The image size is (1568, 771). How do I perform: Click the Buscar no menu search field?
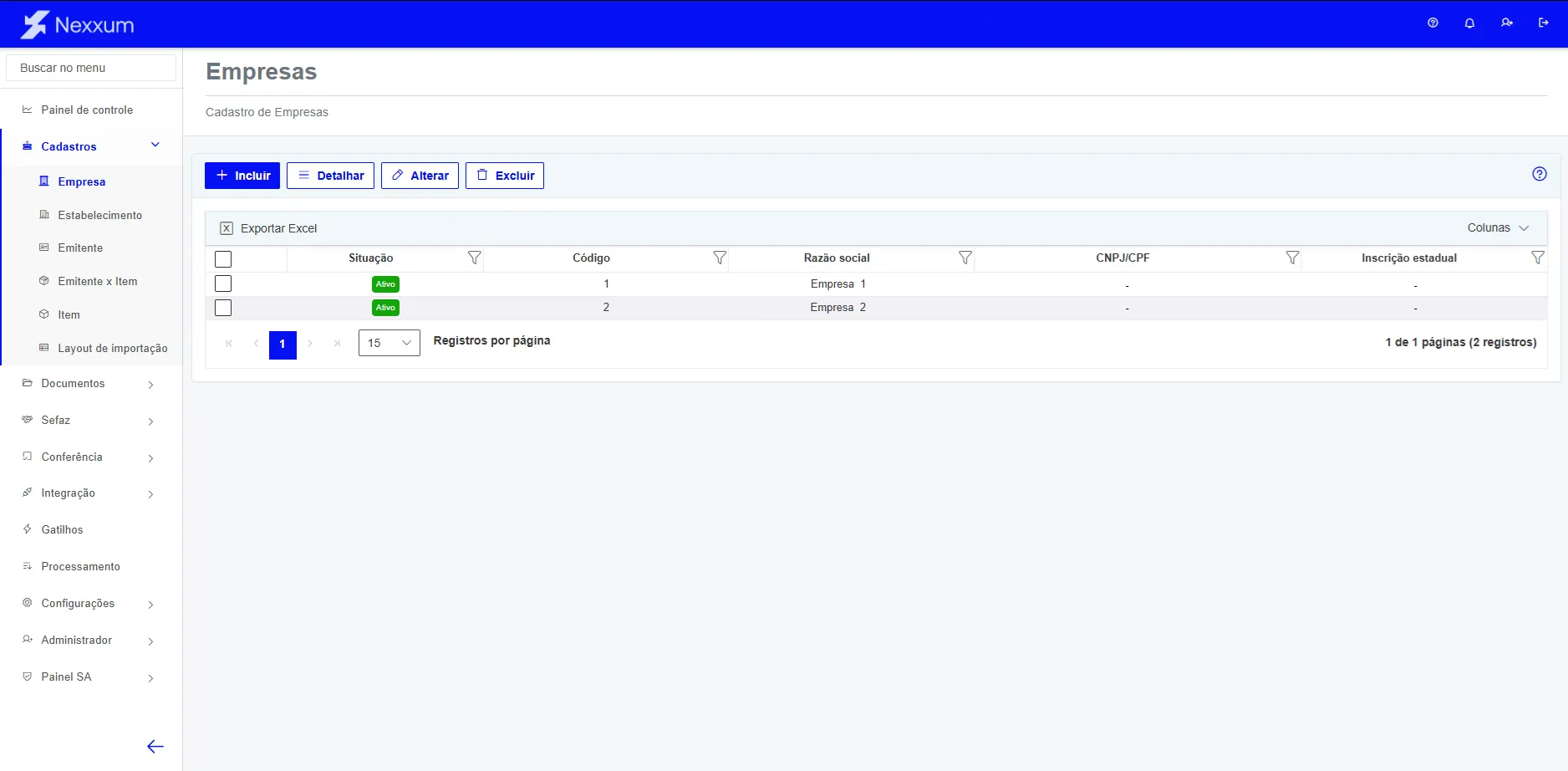pyautogui.click(x=91, y=68)
